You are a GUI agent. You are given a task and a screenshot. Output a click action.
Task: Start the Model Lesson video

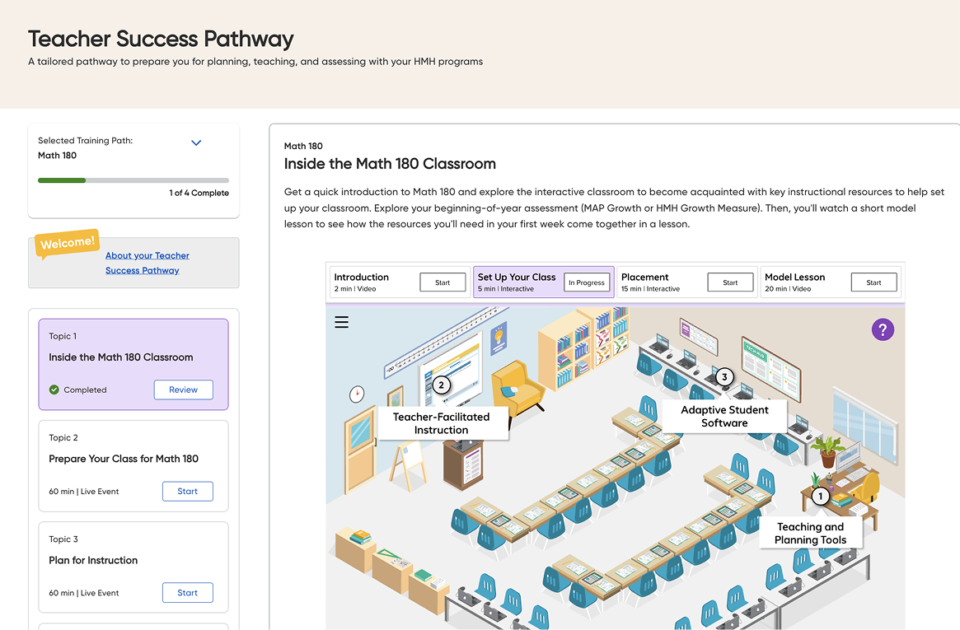(874, 282)
